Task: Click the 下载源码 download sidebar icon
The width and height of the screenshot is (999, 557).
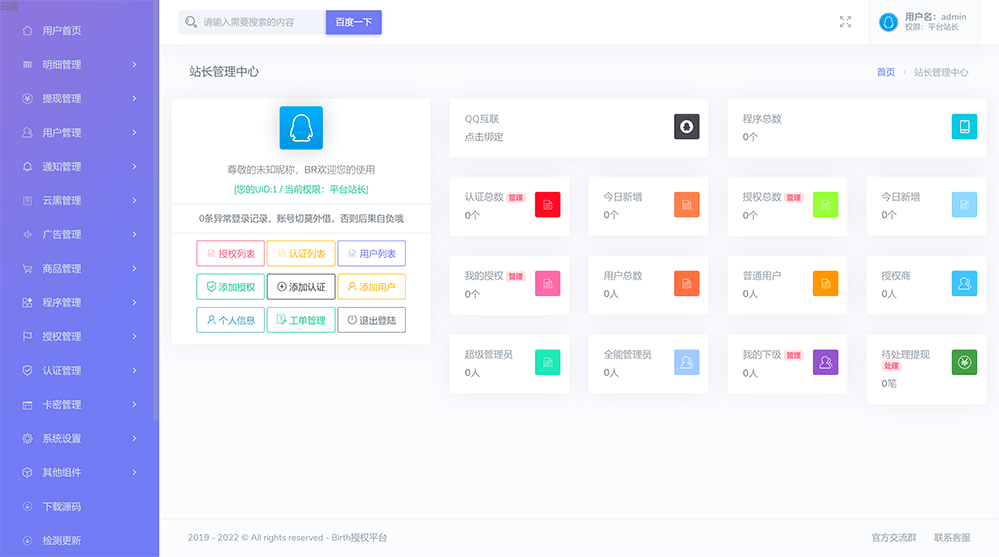Action: [27, 507]
